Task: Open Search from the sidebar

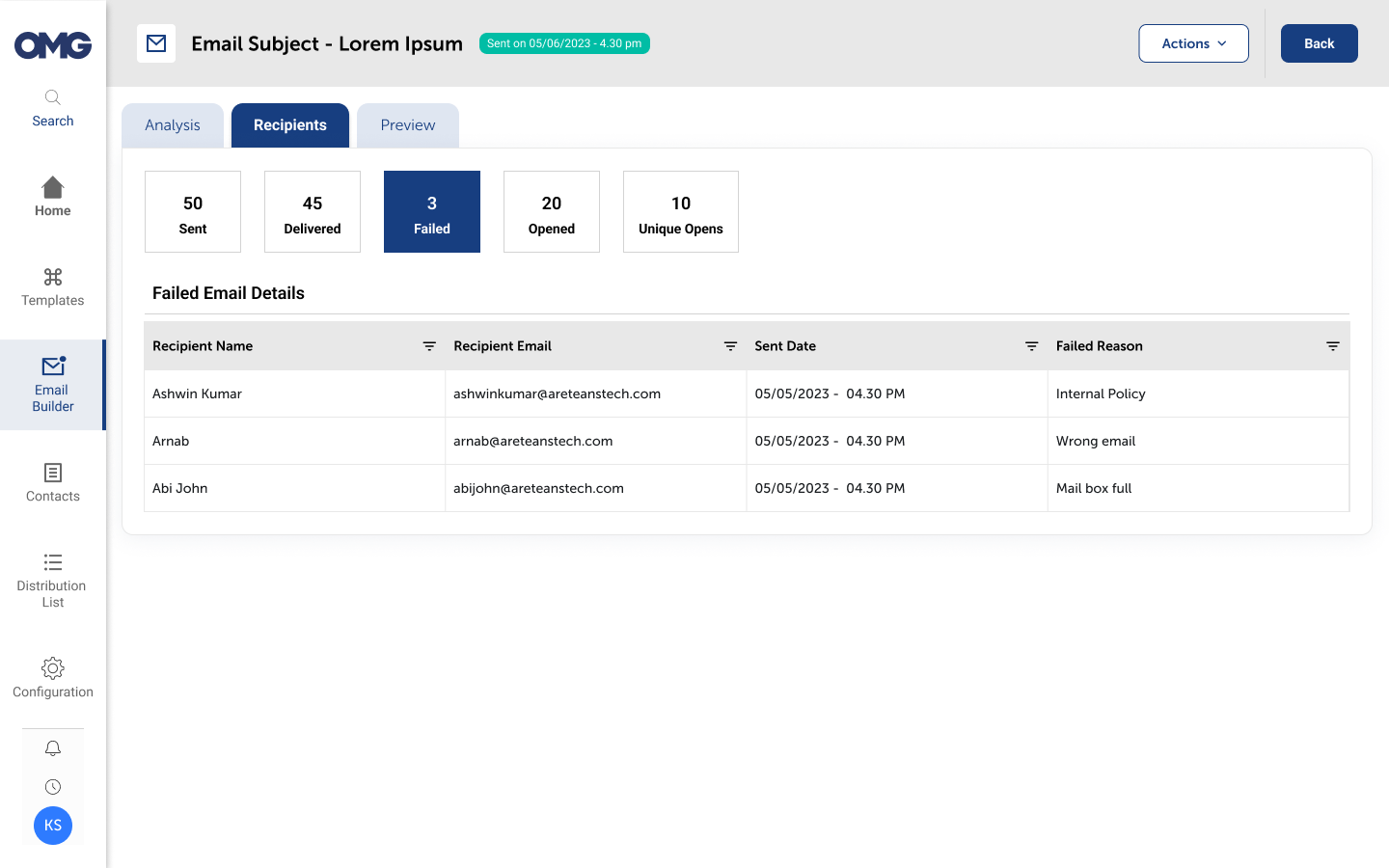Action: pos(52,107)
